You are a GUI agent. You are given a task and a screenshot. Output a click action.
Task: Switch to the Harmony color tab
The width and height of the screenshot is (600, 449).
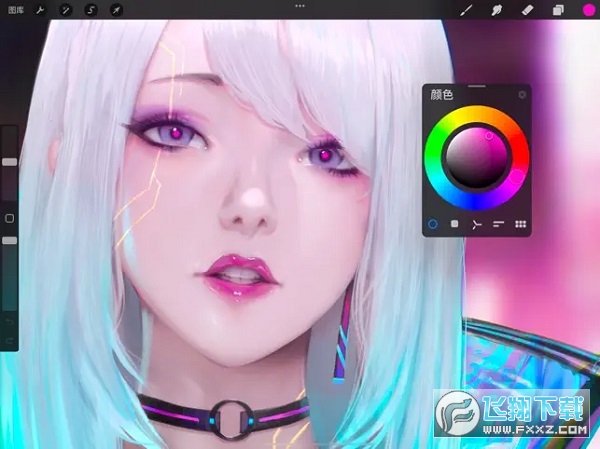click(x=477, y=224)
